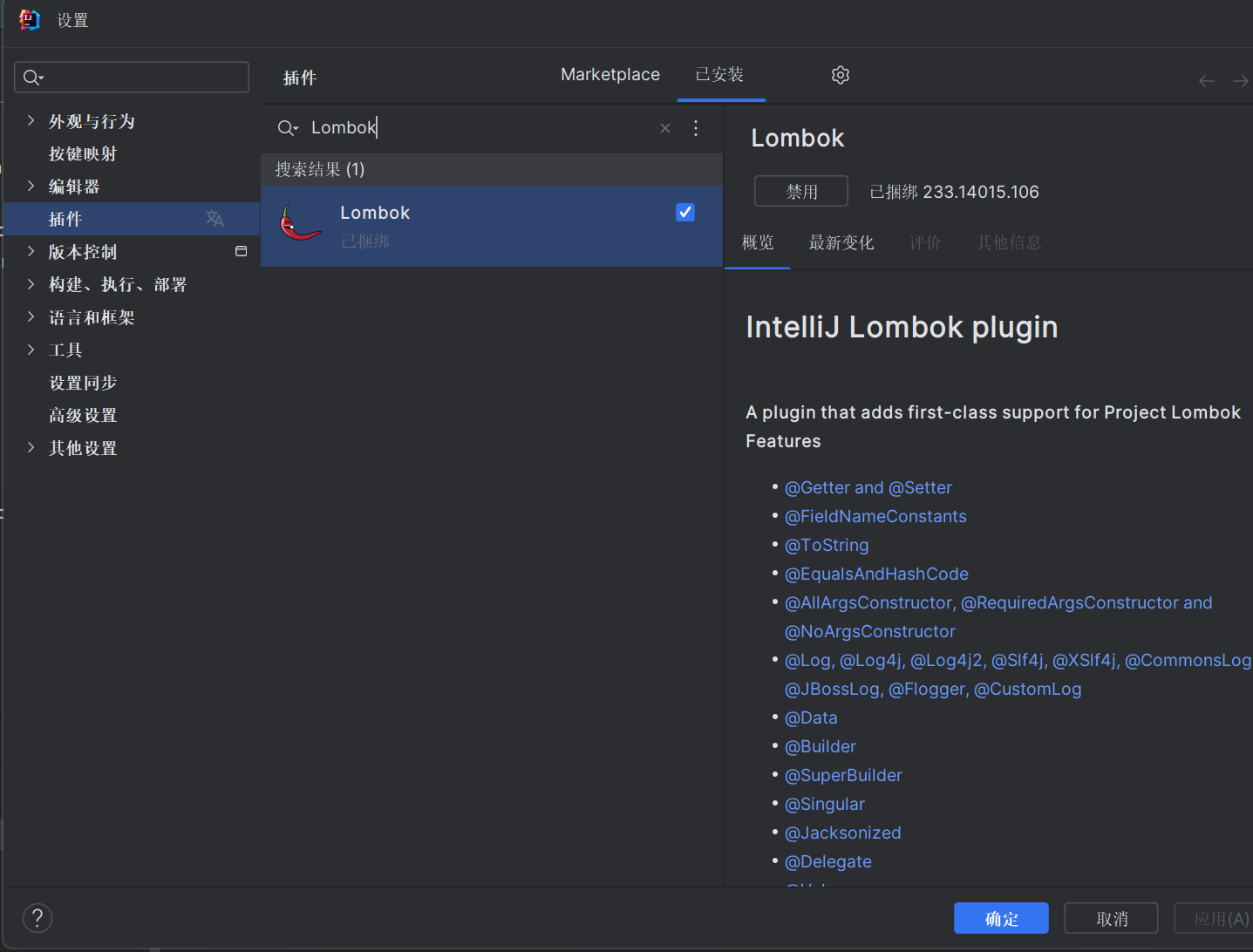Open the @Builder documentation link
Image resolution: width=1253 pixels, height=952 pixels.
click(820, 746)
